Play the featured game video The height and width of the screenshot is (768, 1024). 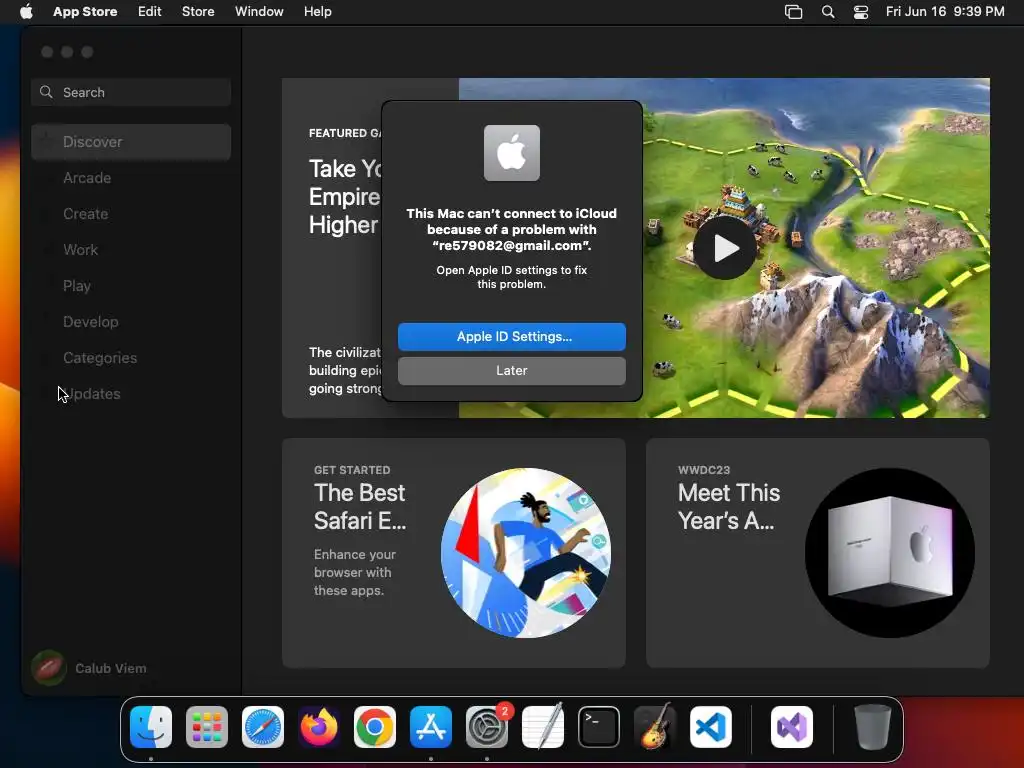point(725,248)
